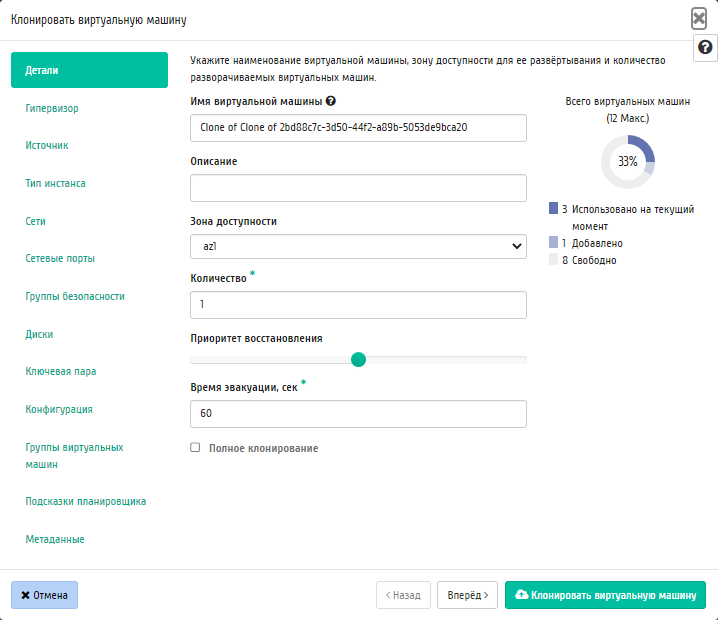718x620 pixels.
Task: Focus the Описание input field
Action: (358, 188)
